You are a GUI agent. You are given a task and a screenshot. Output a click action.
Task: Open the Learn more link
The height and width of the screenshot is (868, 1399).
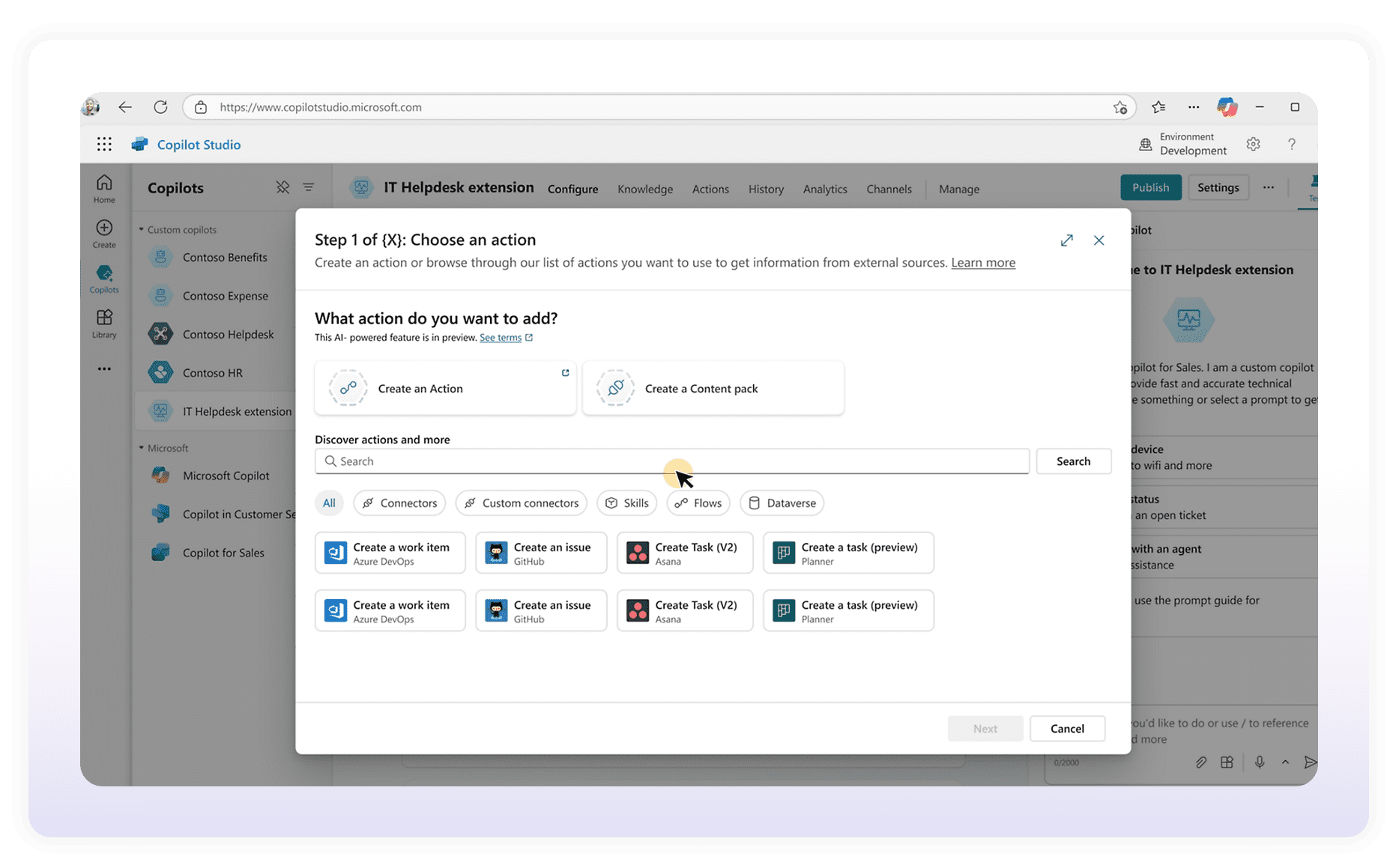tap(982, 263)
